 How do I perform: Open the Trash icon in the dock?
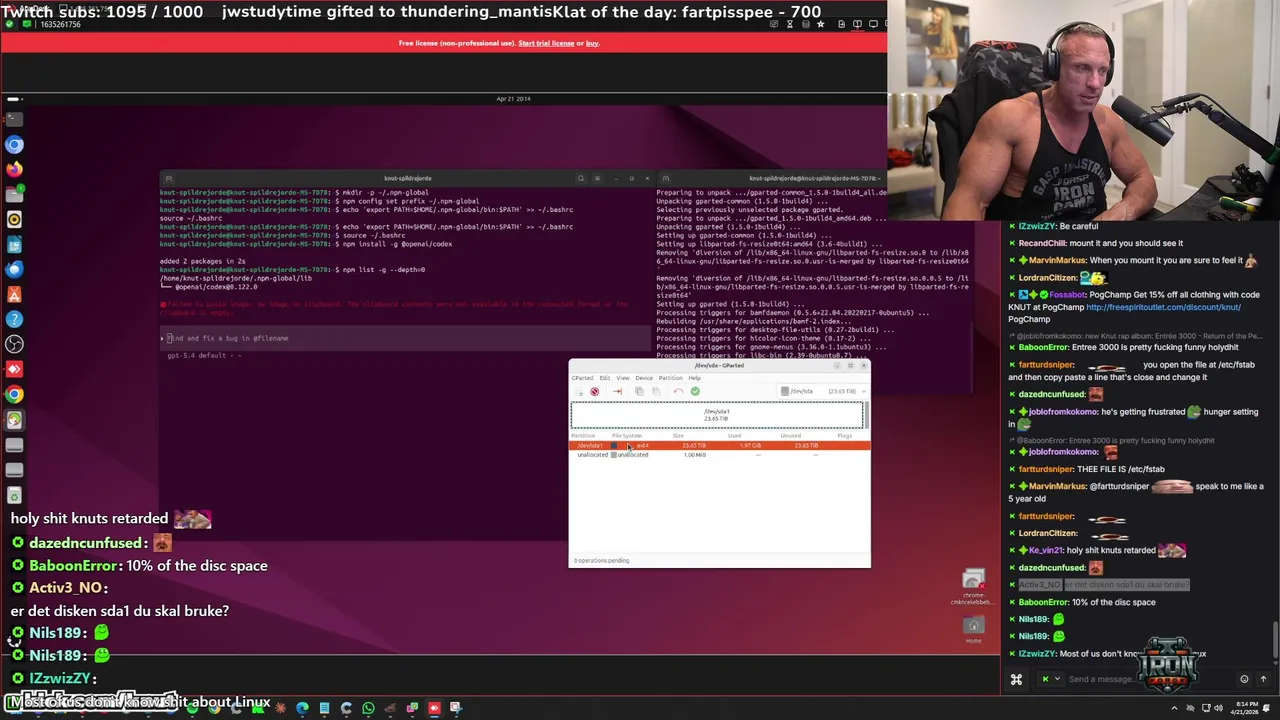pos(14,496)
